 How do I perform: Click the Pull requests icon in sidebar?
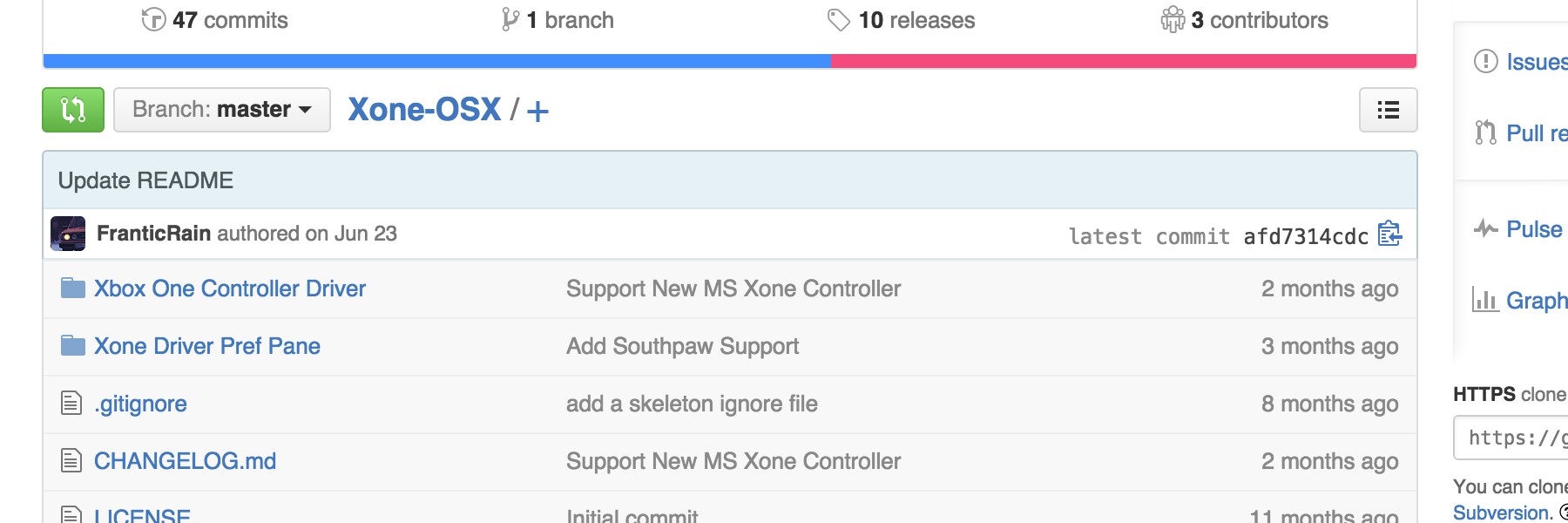[x=1485, y=132]
